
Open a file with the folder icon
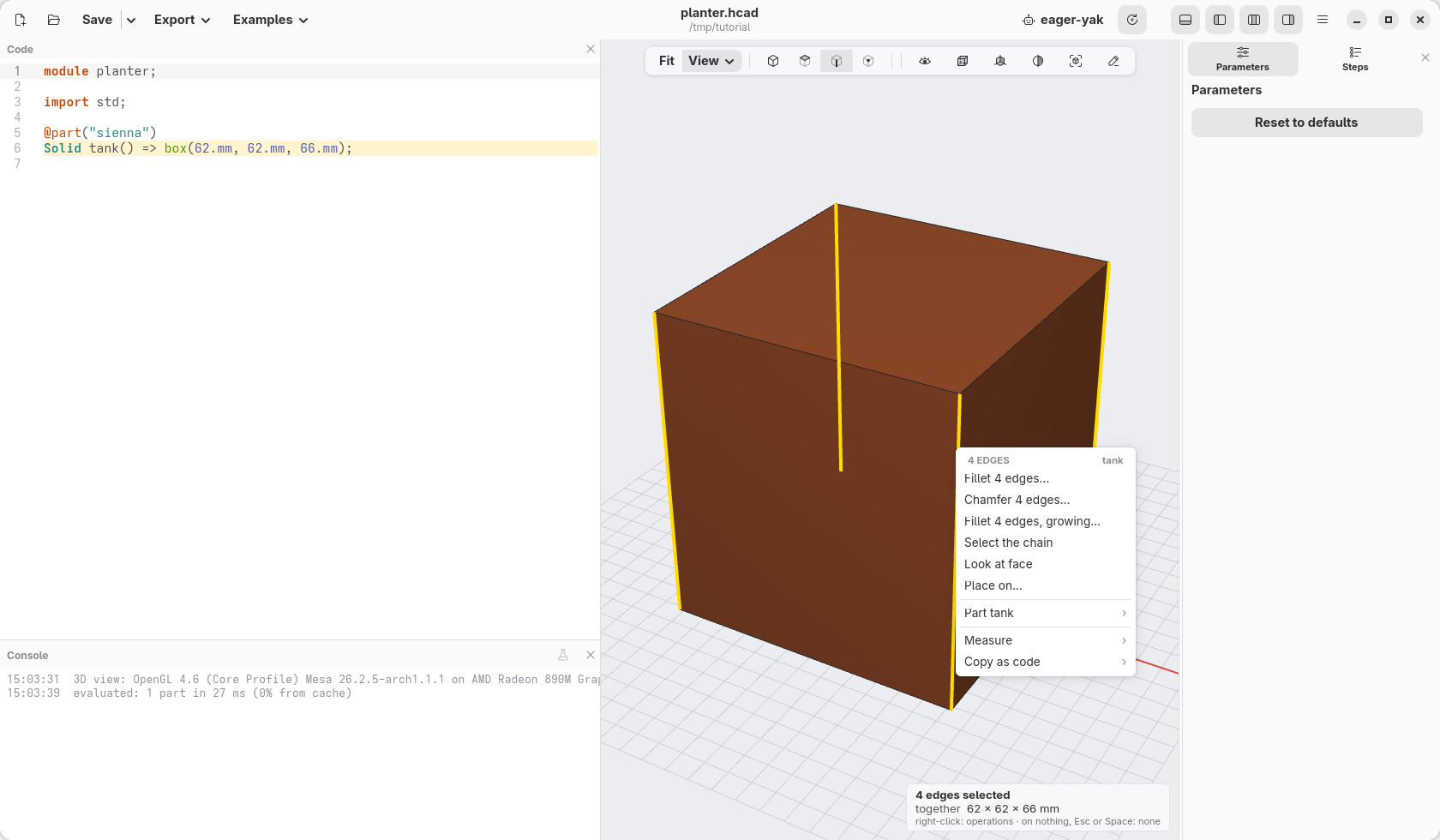tap(53, 20)
